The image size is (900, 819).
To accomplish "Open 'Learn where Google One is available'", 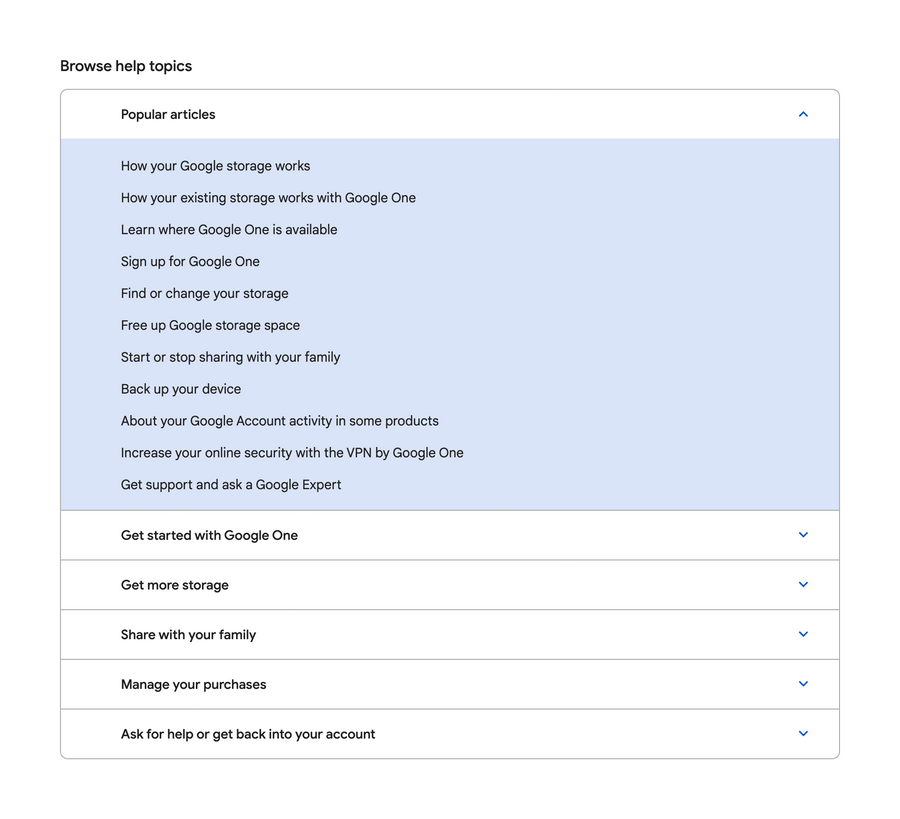I will [x=229, y=229].
